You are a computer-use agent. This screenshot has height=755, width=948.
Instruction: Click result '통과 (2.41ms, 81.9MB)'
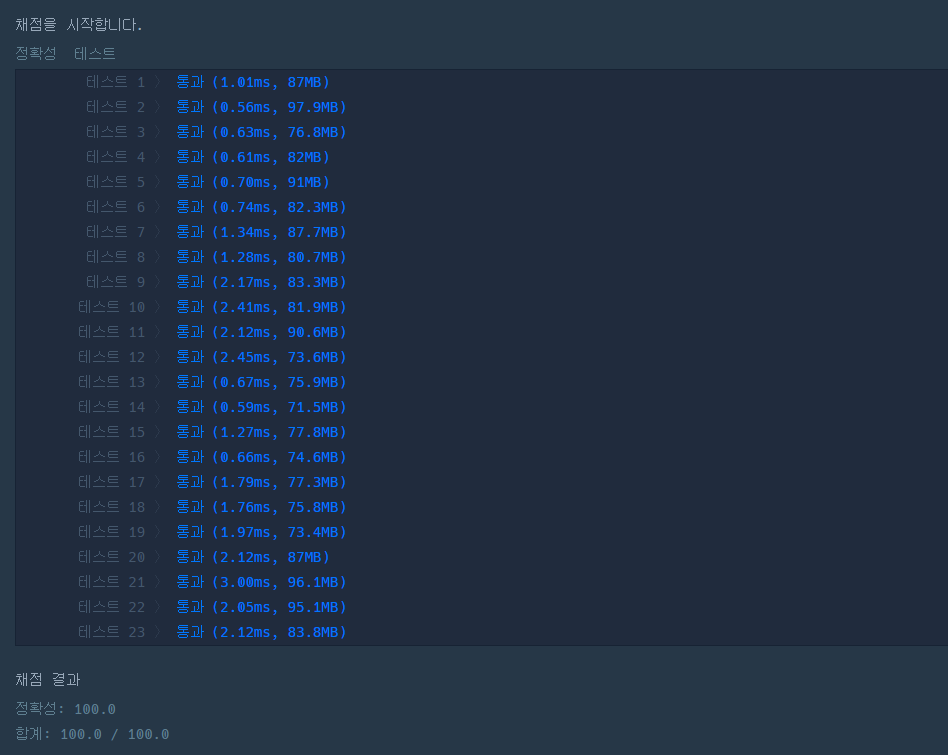click(x=261, y=307)
